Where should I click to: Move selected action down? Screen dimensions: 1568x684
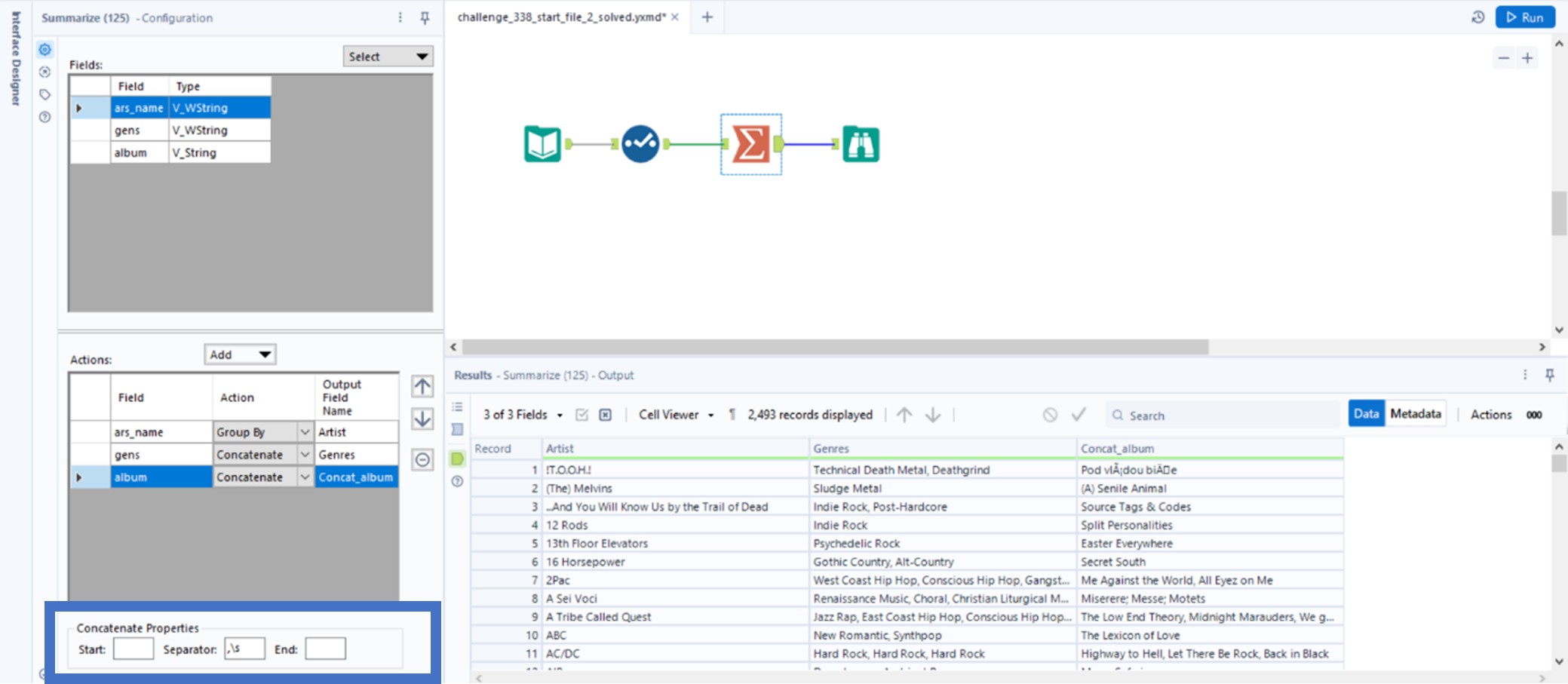pos(422,419)
